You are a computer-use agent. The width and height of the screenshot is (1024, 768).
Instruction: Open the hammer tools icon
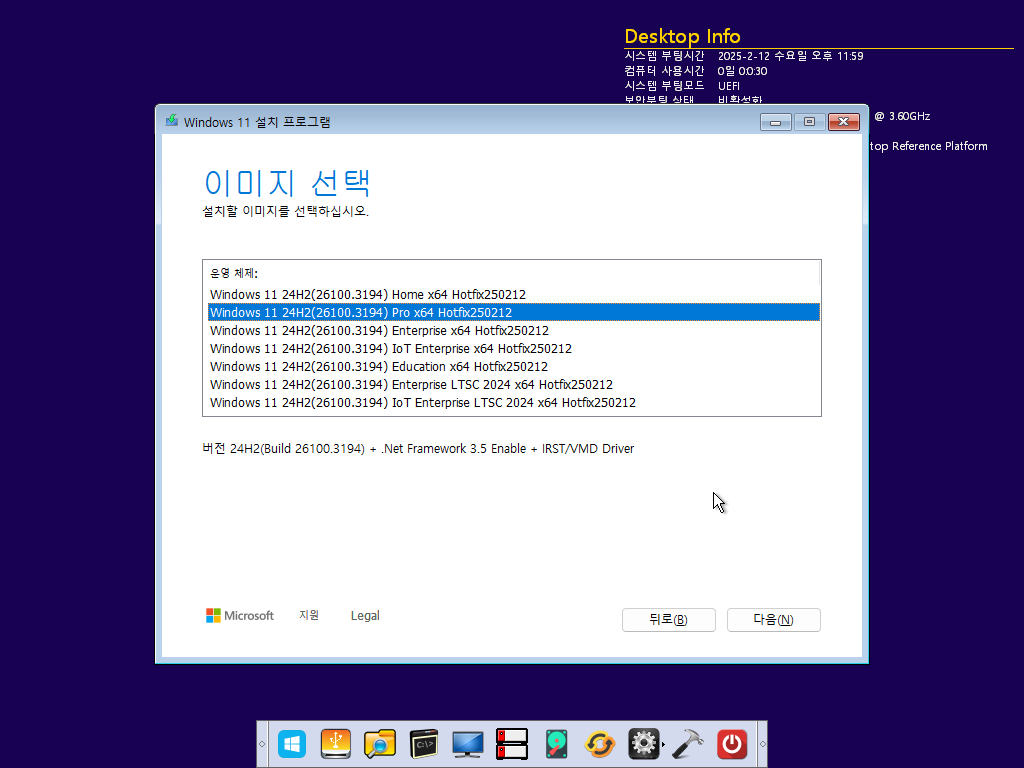pos(688,744)
